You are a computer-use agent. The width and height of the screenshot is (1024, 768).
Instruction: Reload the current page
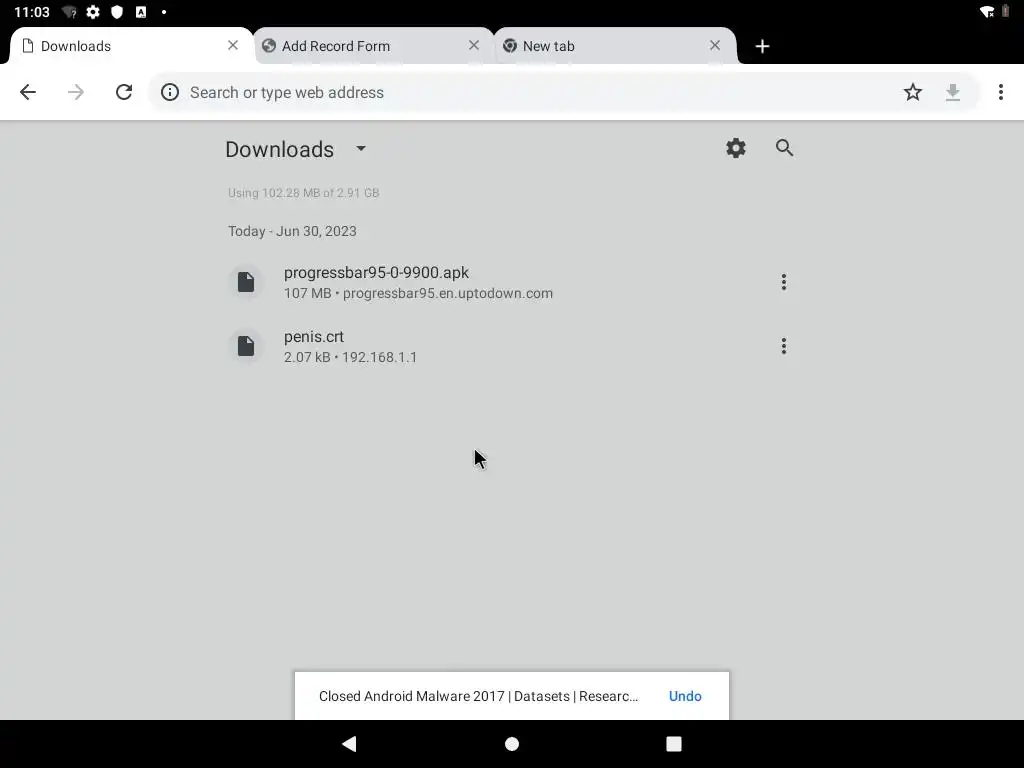point(124,92)
